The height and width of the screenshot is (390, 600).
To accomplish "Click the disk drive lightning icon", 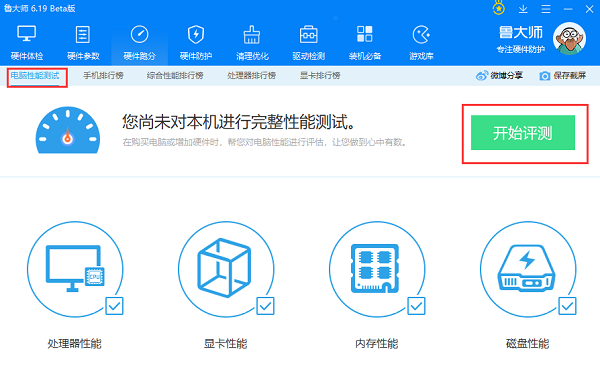I will [526, 268].
